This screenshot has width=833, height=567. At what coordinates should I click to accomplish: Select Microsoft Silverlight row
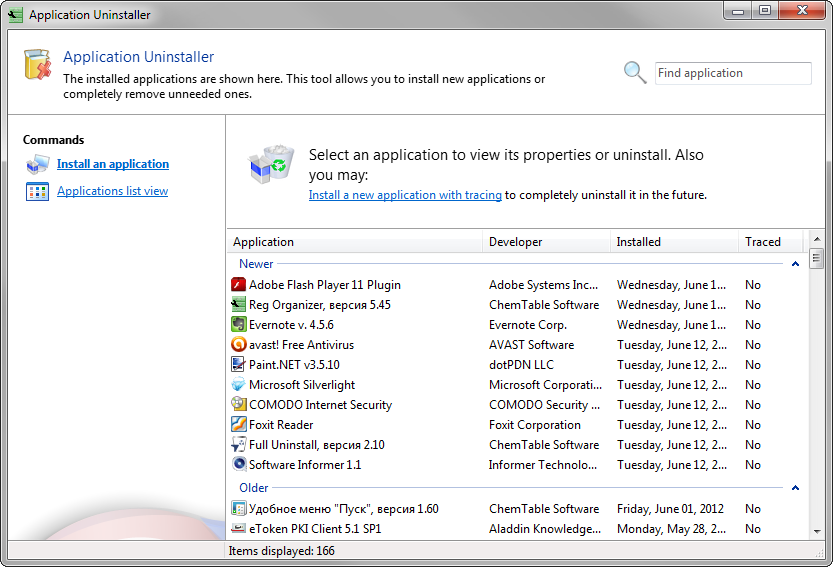tap(517, 385)
